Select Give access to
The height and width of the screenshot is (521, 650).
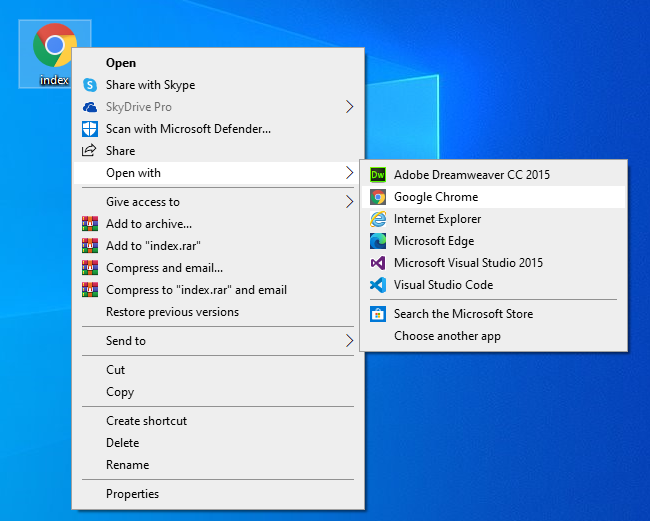pos(218,202)
